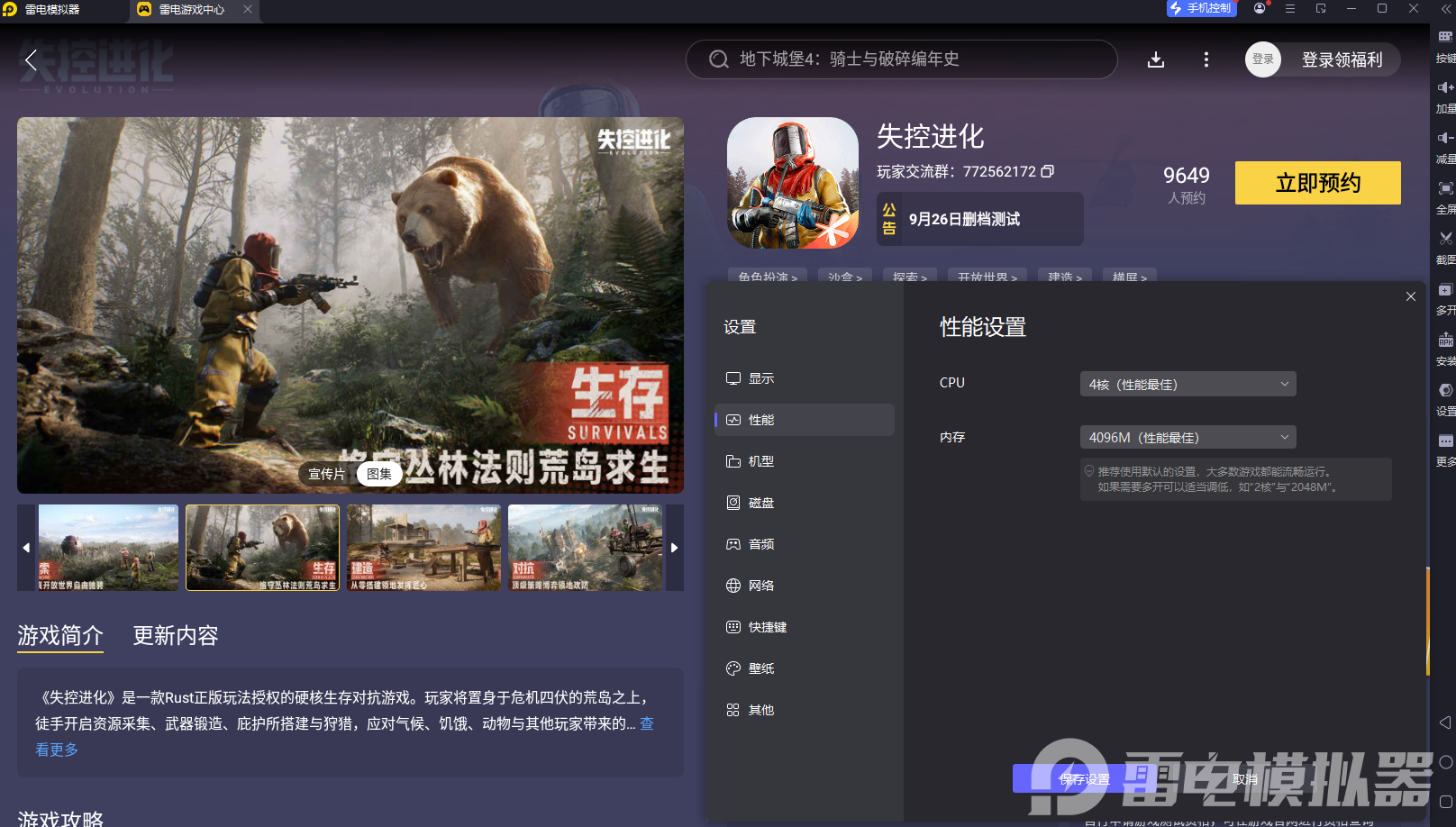
Task: Select 其他 settings category
Action: coord(805,710)
